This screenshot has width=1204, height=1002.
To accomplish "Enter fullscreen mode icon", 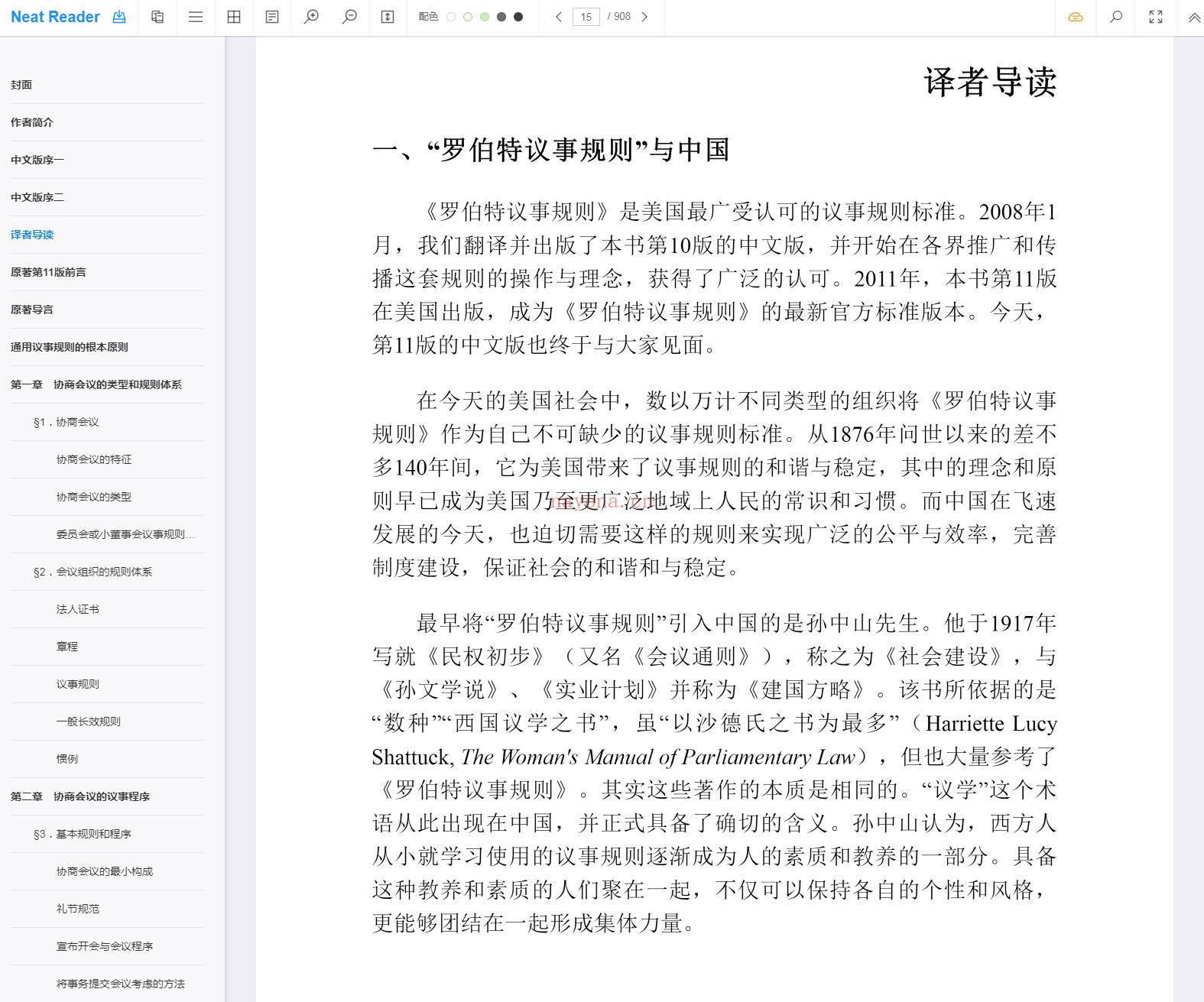I will coord(1156,17).
